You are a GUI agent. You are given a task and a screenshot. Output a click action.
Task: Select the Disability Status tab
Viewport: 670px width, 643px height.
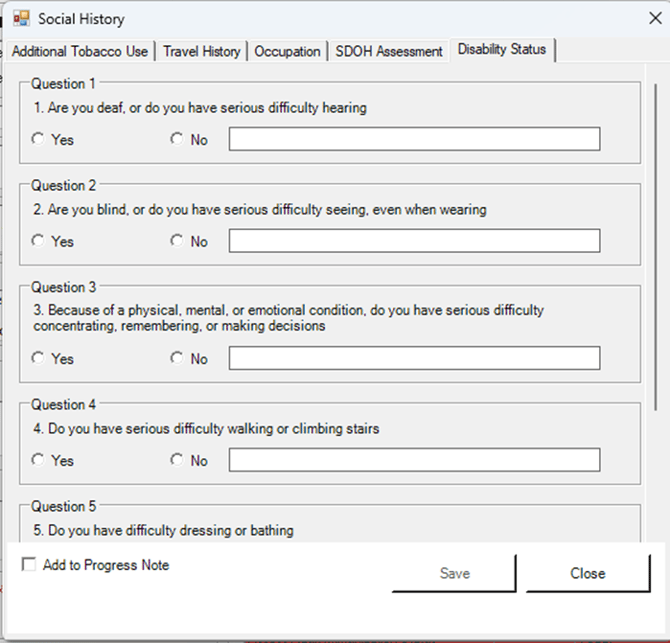click(502, 50)
